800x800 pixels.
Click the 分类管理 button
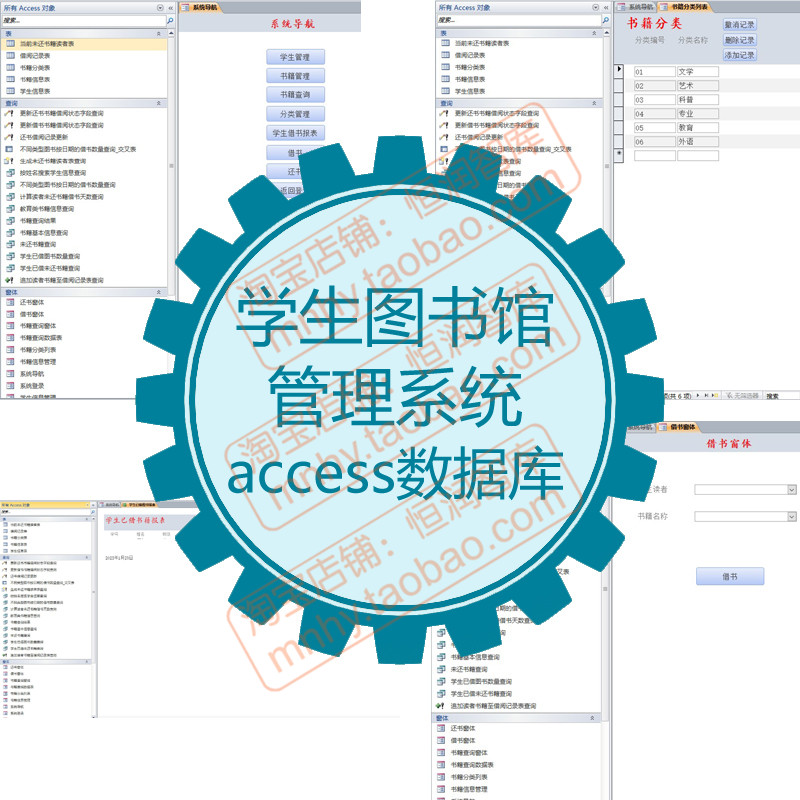295,114
